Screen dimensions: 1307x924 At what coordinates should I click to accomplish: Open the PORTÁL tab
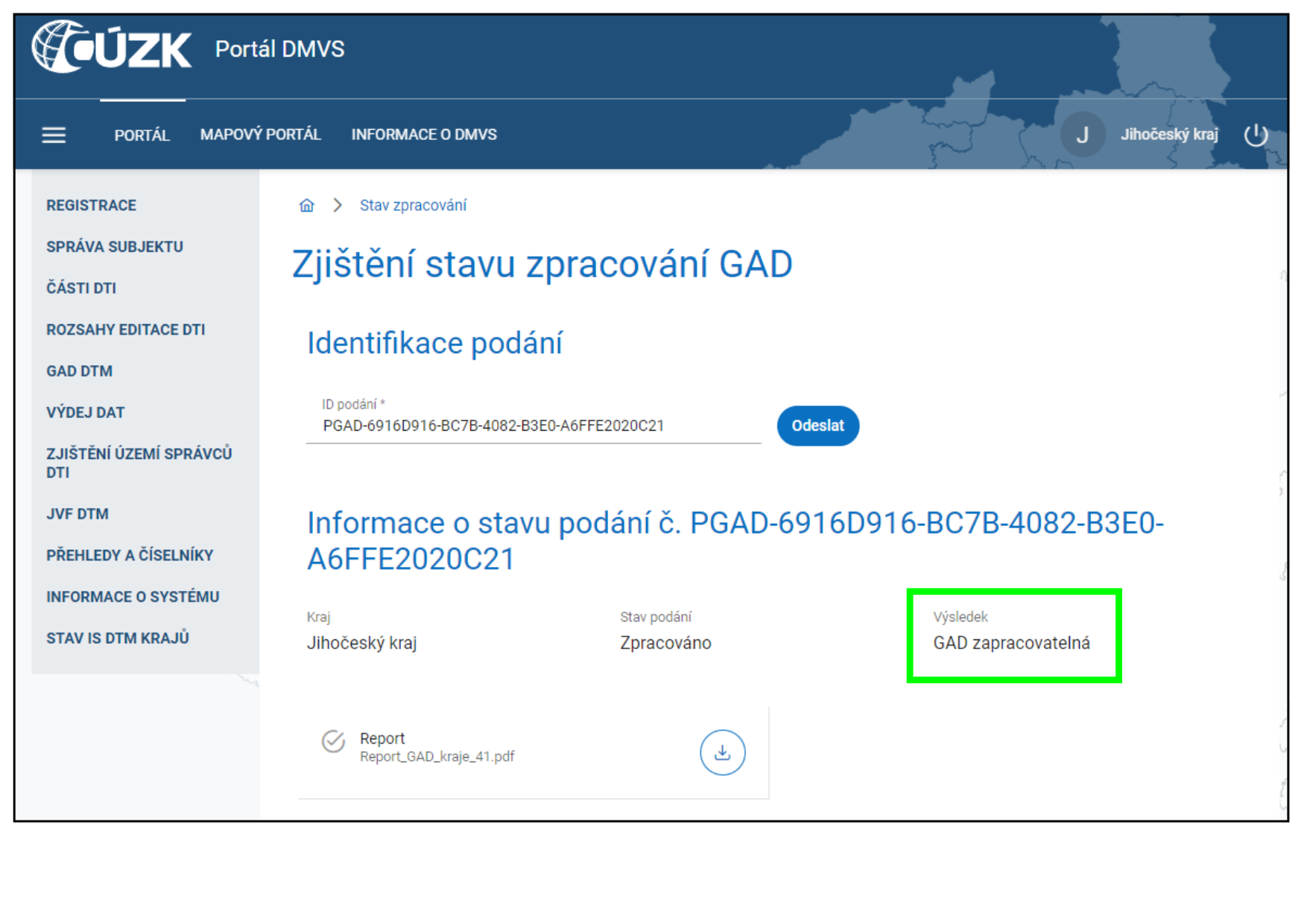[142, 135]
